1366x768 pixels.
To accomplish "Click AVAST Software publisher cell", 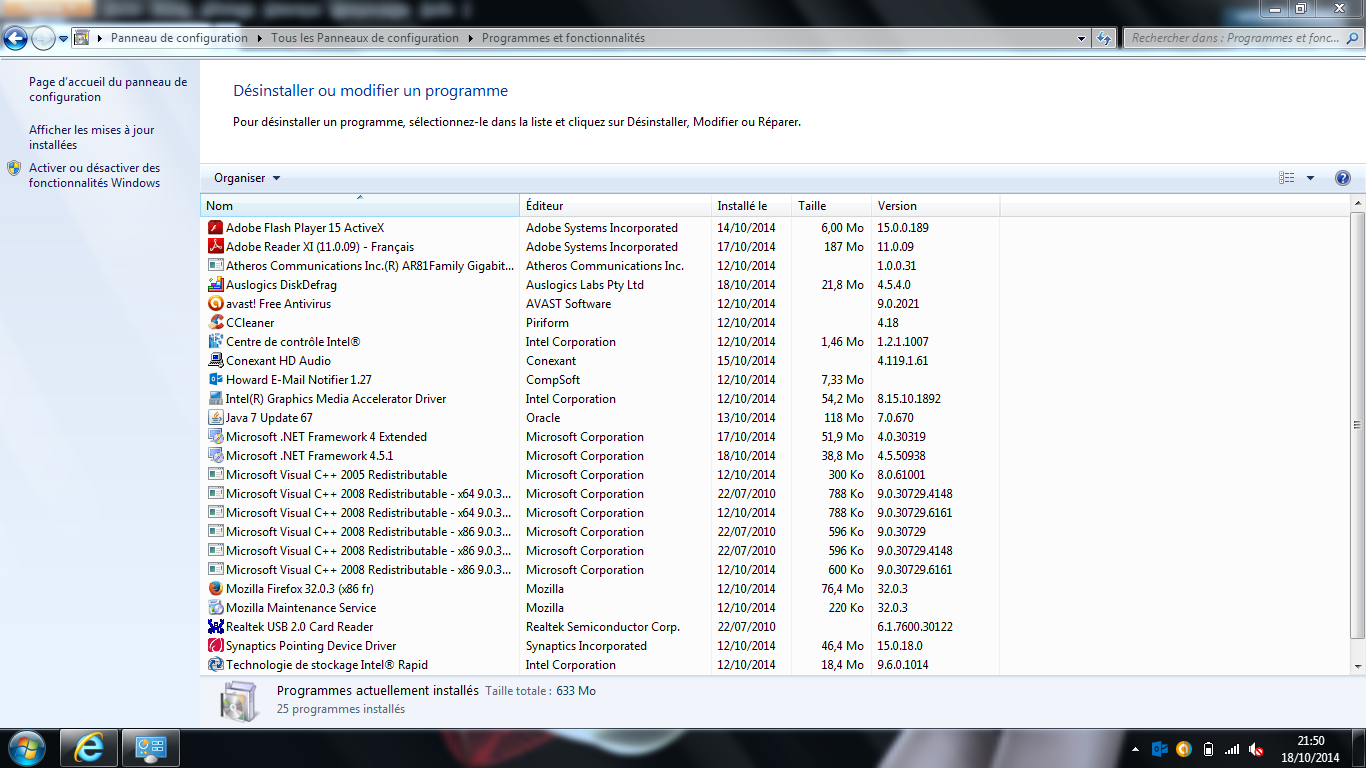I will pos(568,304).
